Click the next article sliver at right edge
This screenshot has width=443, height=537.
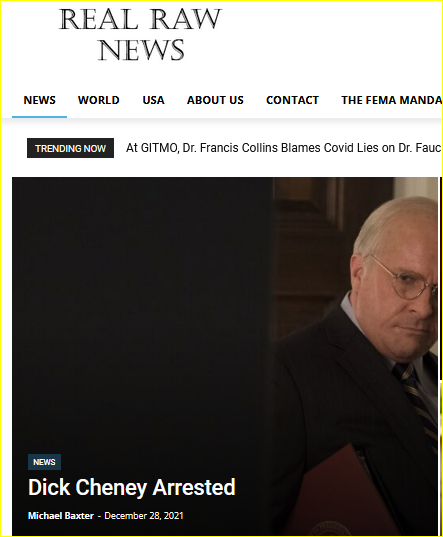point(441,277)
